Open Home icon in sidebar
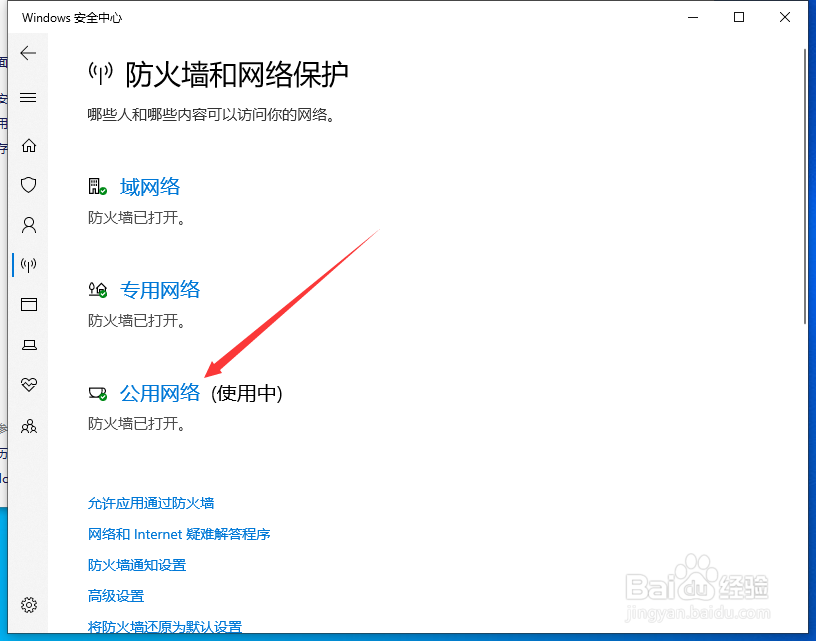The image size is (816, 641). coord(28,145)
